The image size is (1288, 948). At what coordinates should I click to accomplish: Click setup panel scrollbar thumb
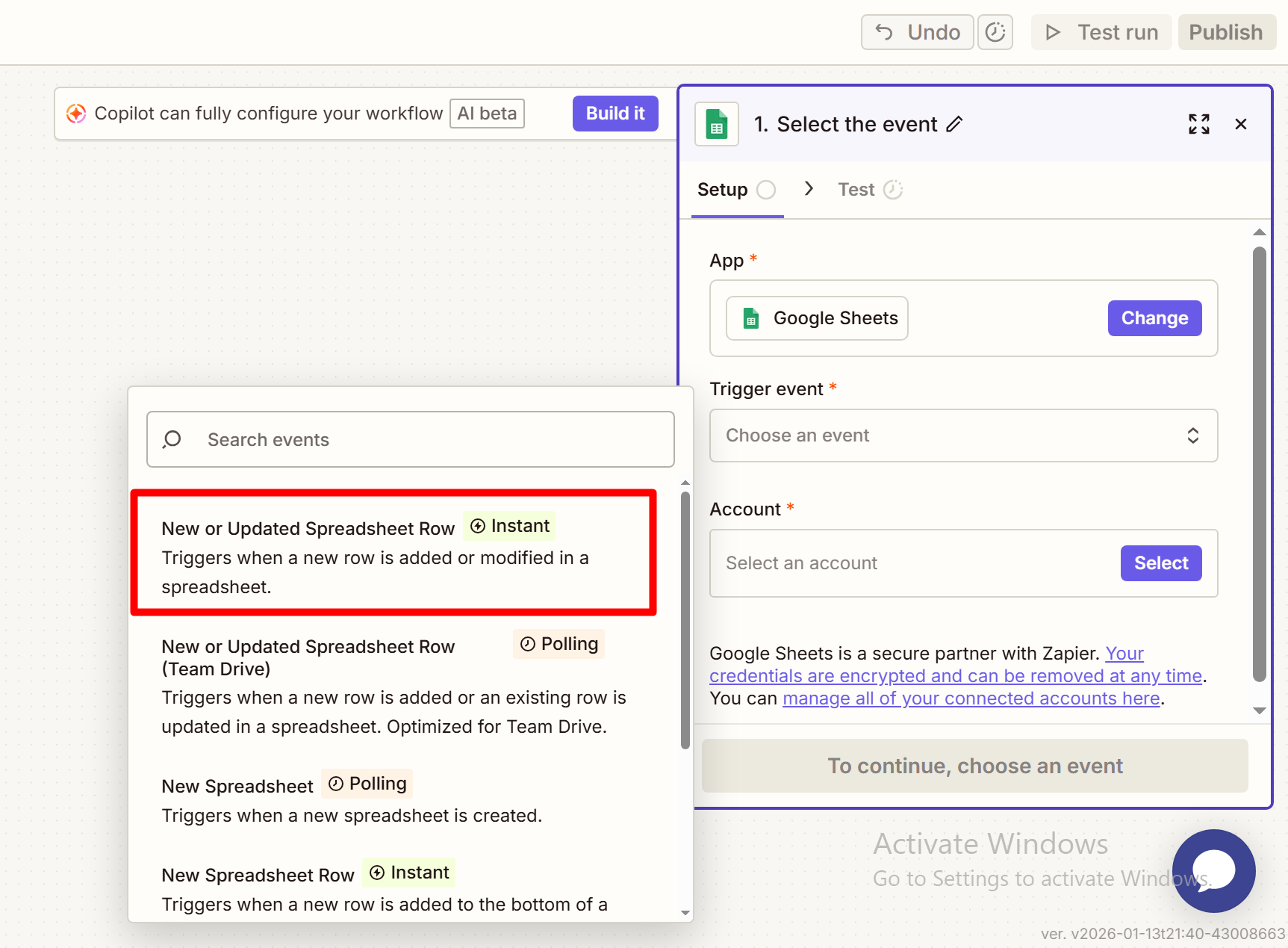pyautogui.click(x=1260, y=464)
